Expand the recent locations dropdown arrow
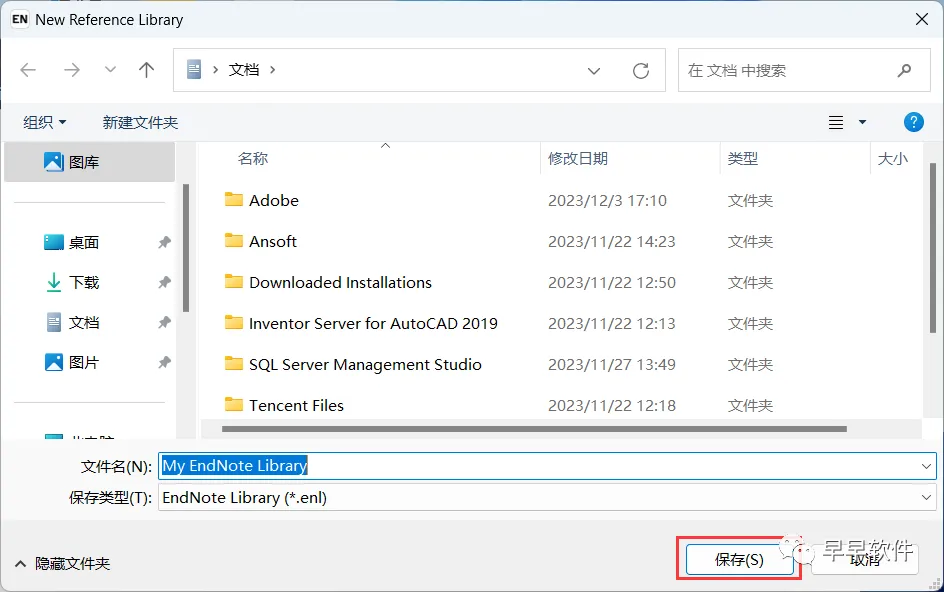Screen dimensions: 944x592 110,70
